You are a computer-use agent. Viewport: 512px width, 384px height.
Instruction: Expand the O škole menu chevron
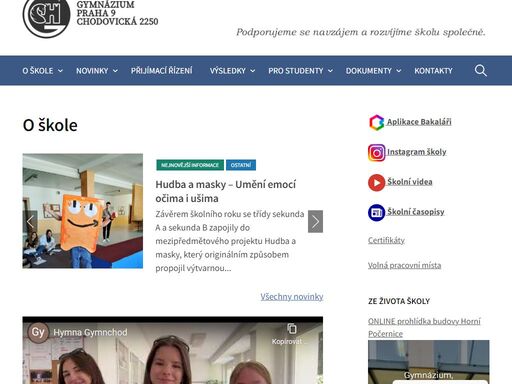(60, 71)
